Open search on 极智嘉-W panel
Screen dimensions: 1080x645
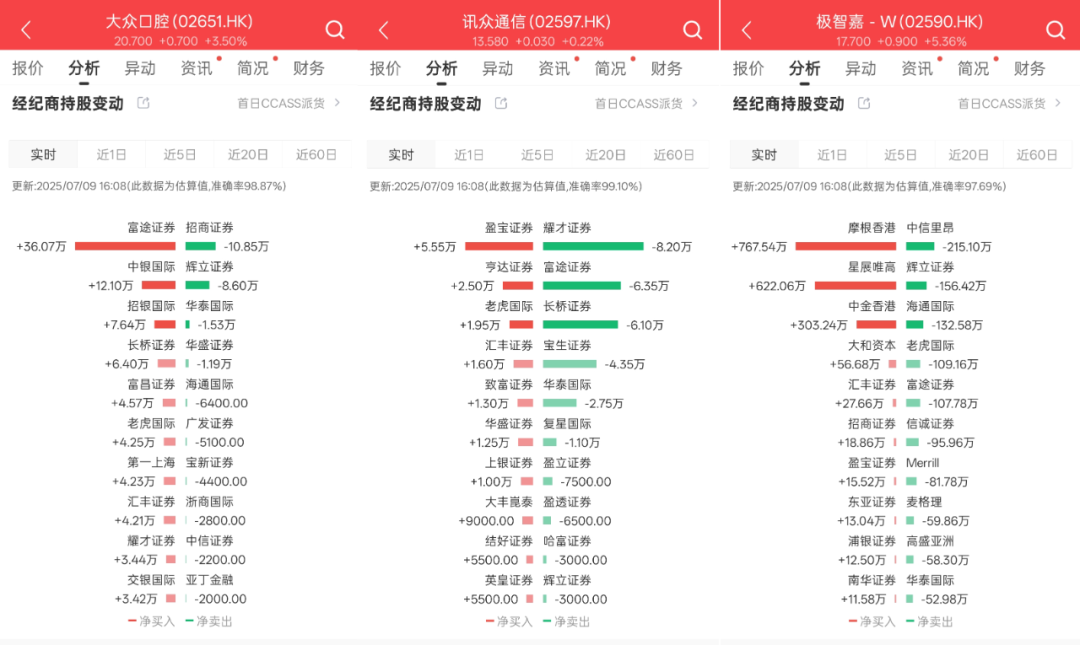tap(1055, 30)
